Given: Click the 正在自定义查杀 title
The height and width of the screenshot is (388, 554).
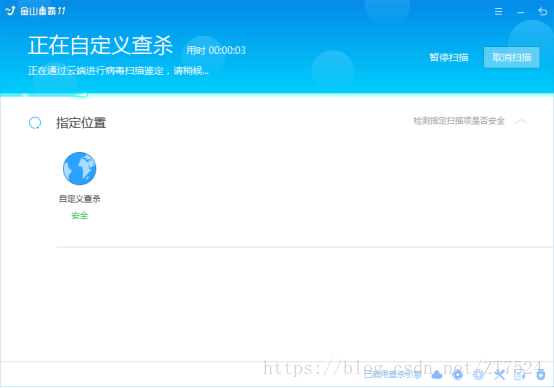Looking at the screenshot, I should tap(100, 46).
